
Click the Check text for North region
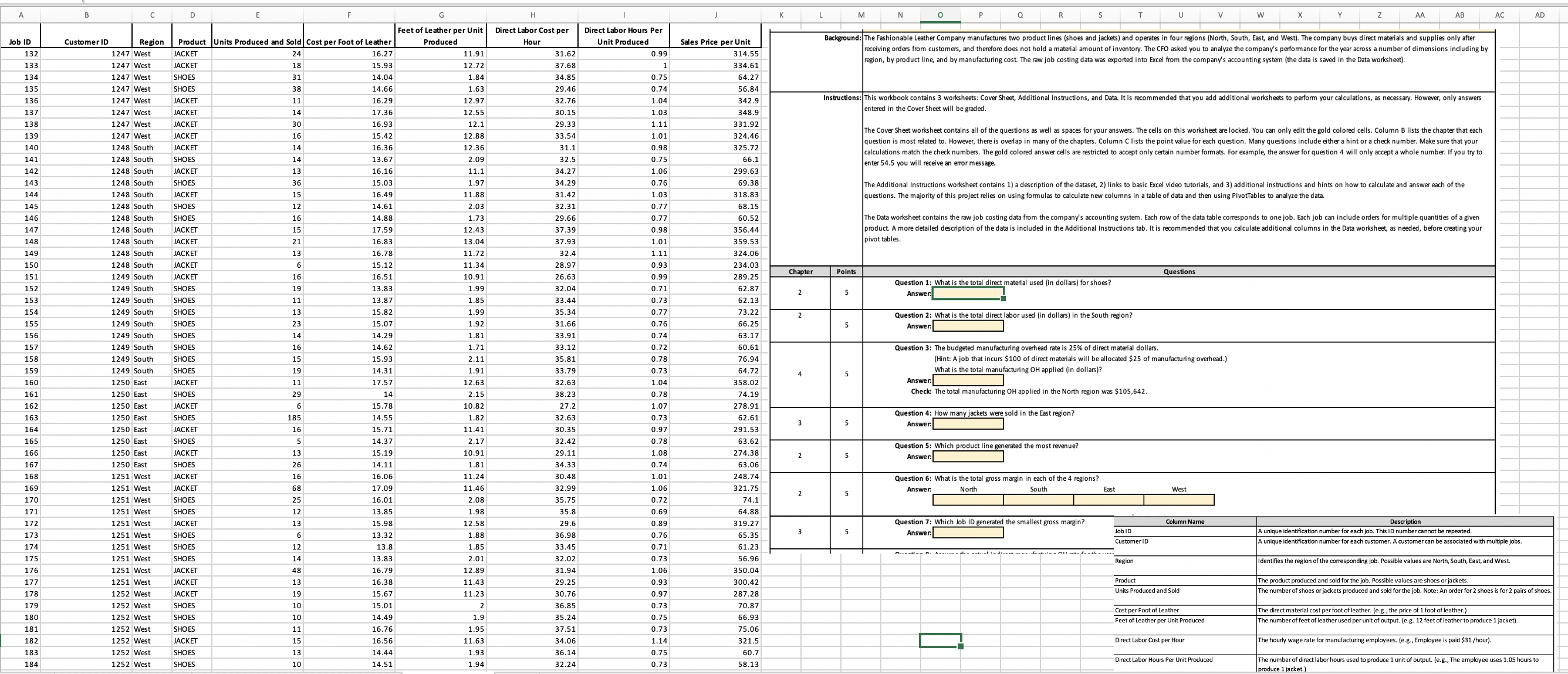coord(1040,392)
